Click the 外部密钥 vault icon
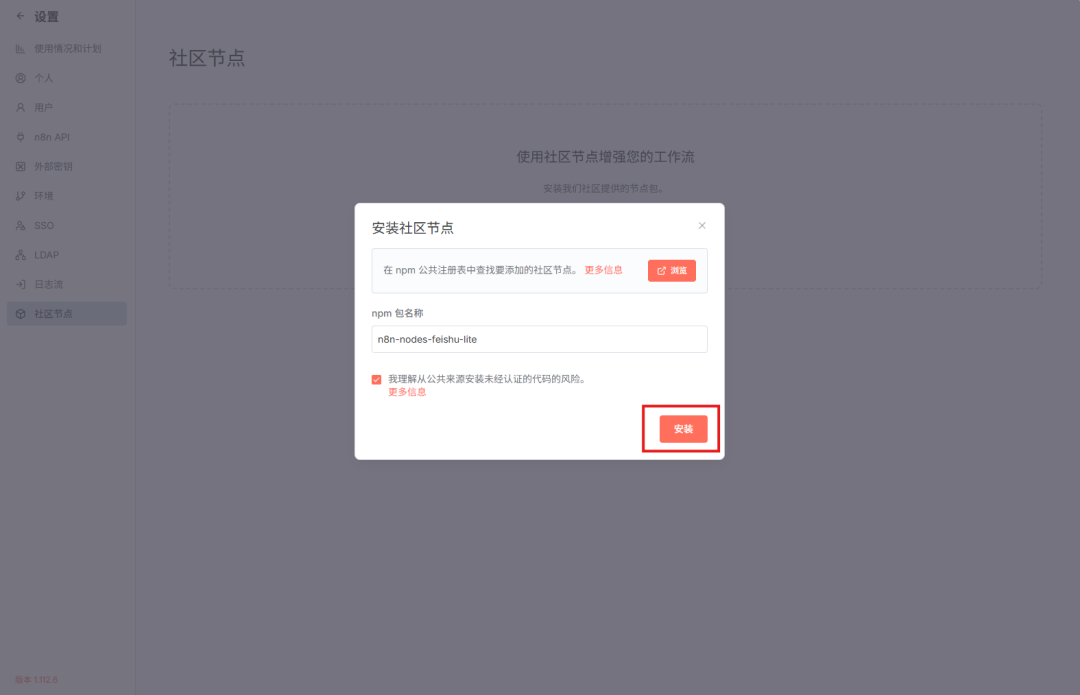Screen dimensions: 1080x695 pyautogui.click(x=20, y=166)
